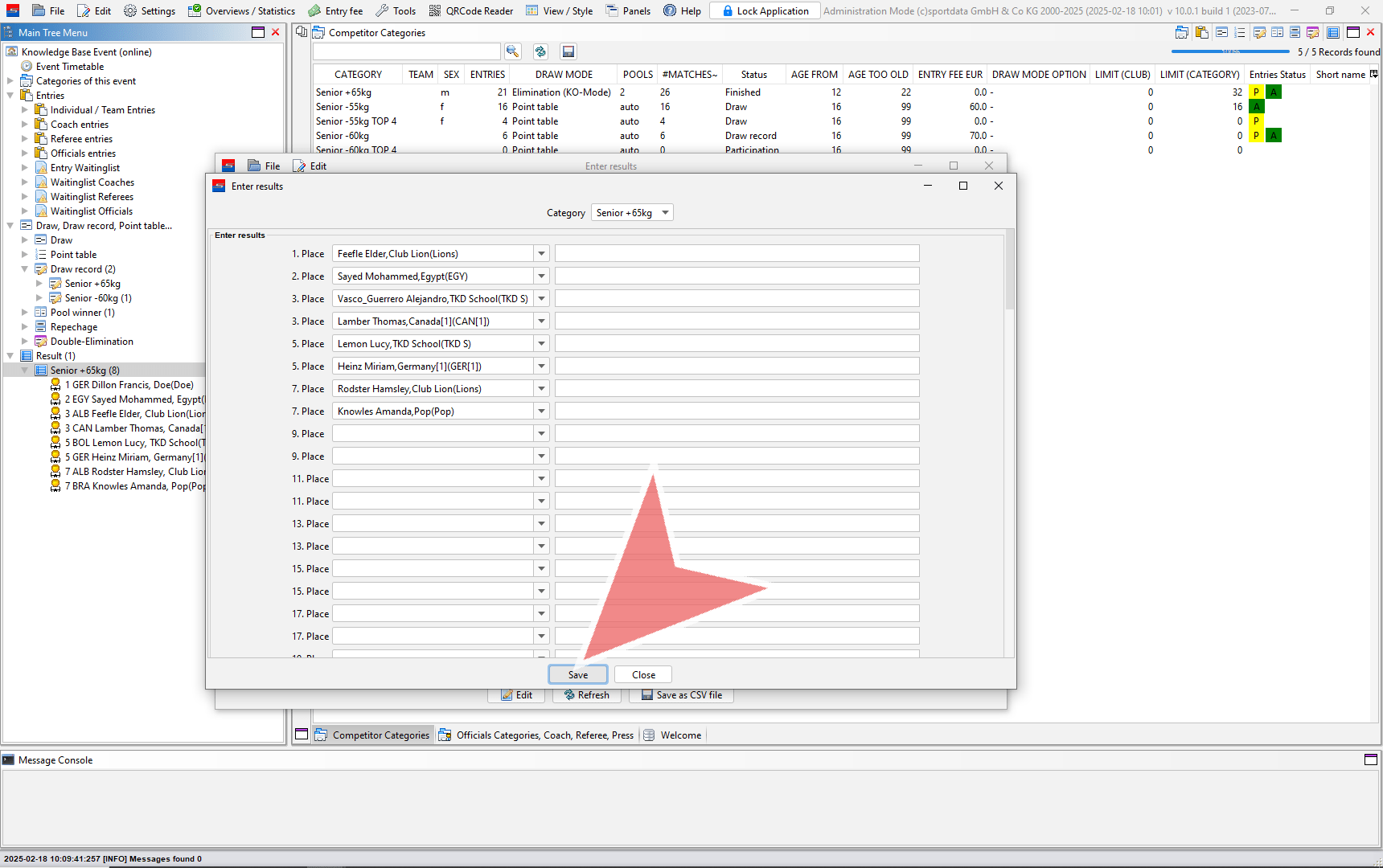
Task: Click the clipboard paste icon in top-right toolbar
Action: pos(1201,33)
